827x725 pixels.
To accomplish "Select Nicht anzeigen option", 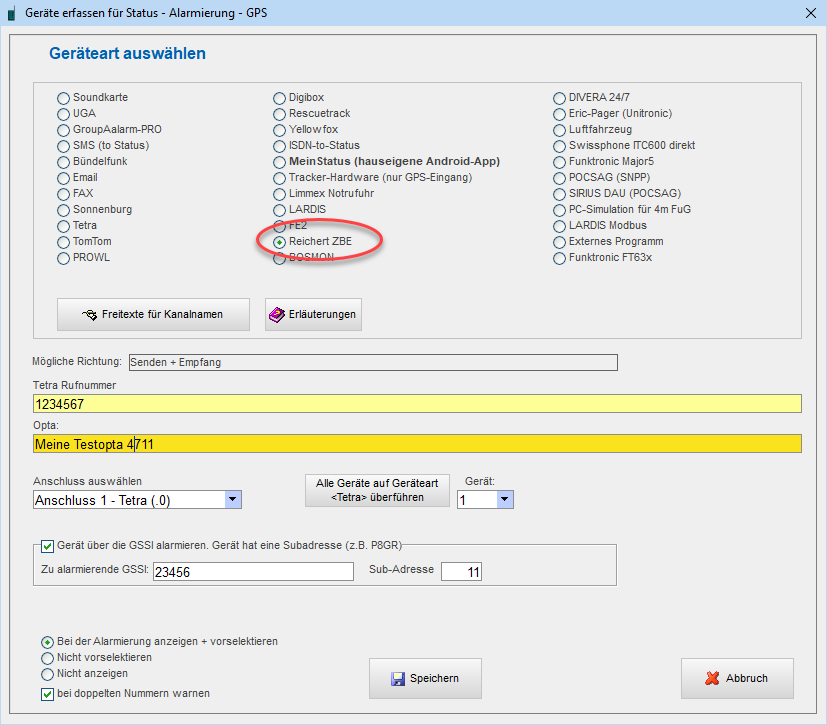I will (x=48, y=674).
